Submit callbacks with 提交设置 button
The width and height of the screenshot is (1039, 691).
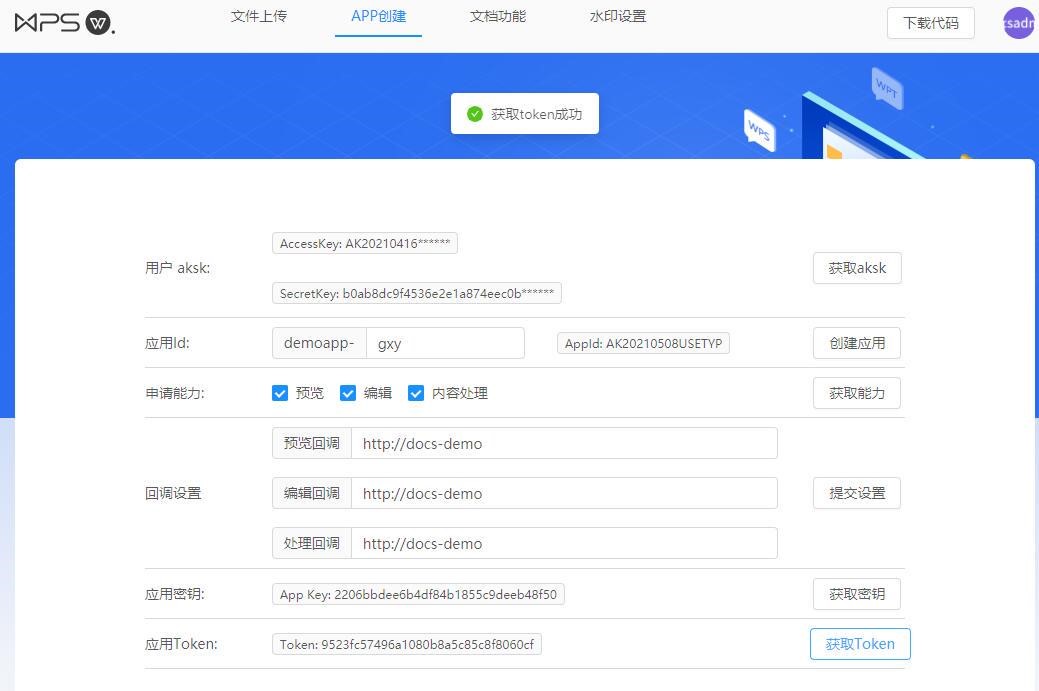[856, 493]
